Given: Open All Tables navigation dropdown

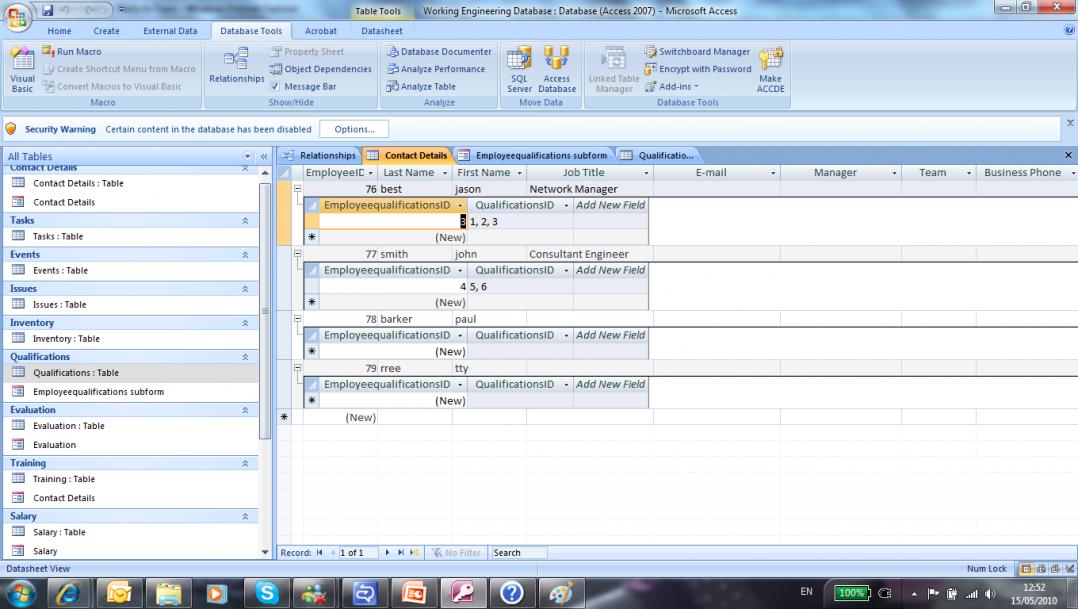Looking at the screenshot, I should point(247,157).
